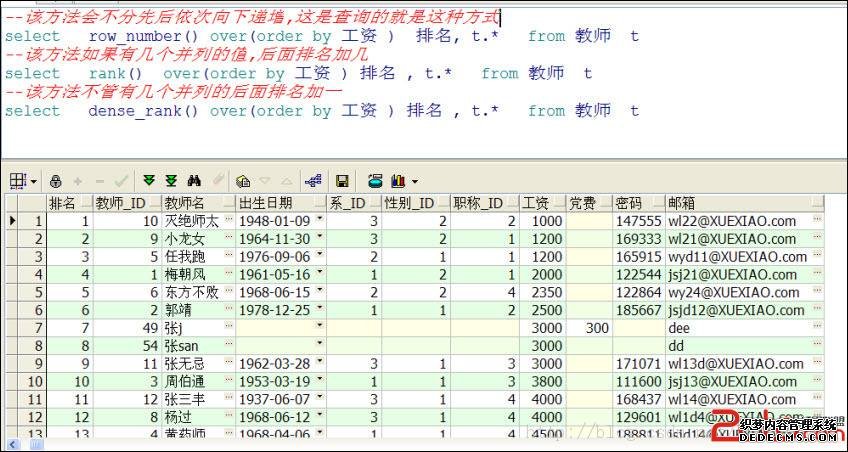Click the grid select-mode icon

(17, 181)
